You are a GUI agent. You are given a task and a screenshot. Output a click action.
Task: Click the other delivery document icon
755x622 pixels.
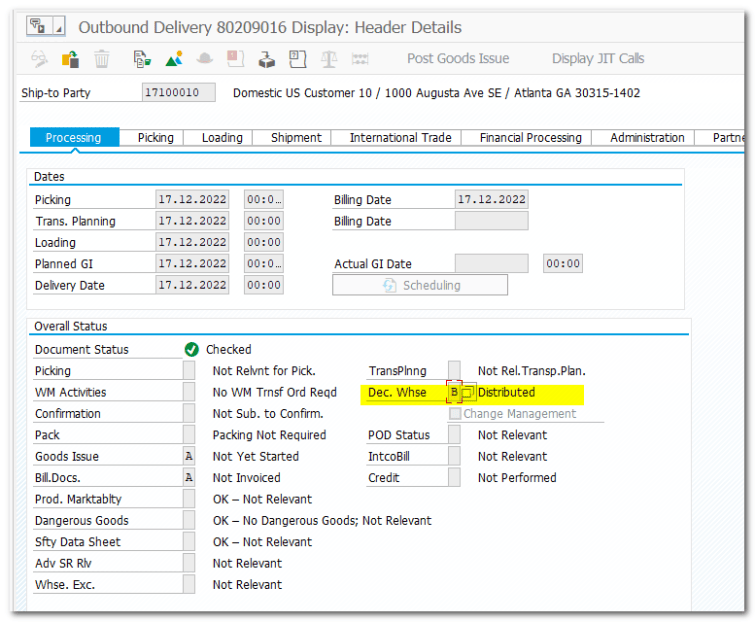[x=70, y=59]
